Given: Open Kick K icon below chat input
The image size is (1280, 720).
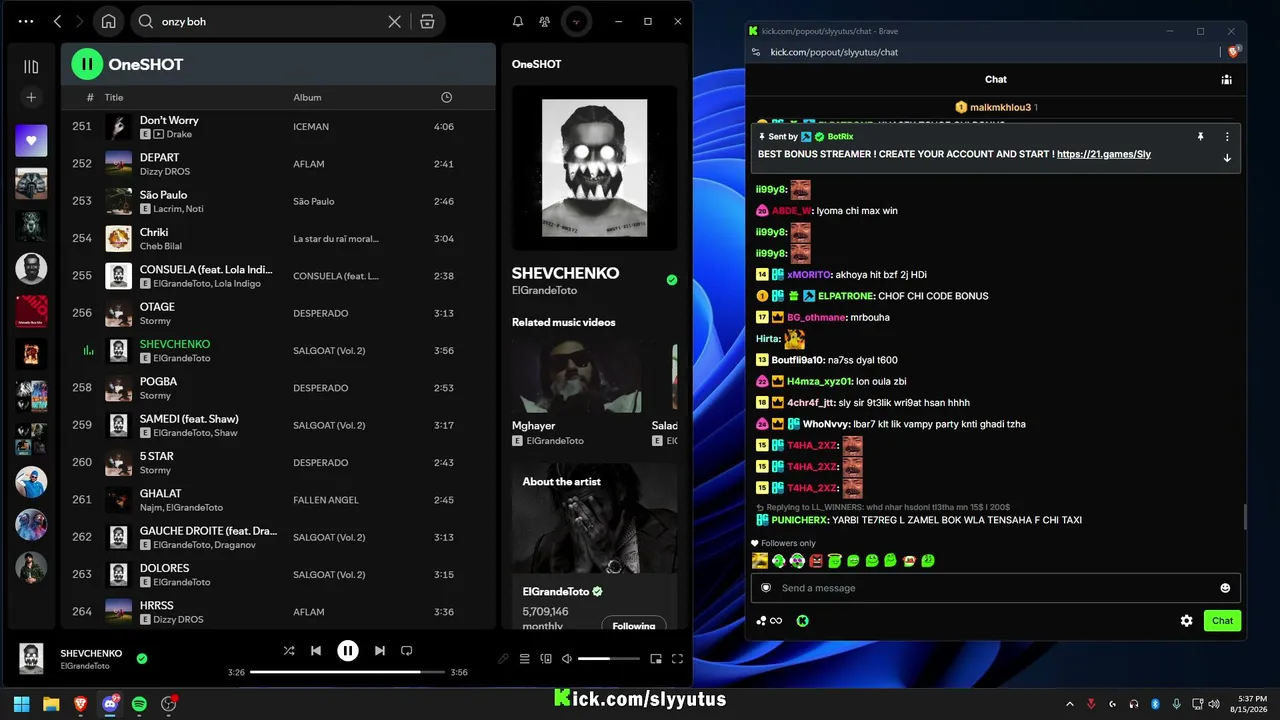Looking at the screenshot, I should pyautogui.click(x=802, y=621).
